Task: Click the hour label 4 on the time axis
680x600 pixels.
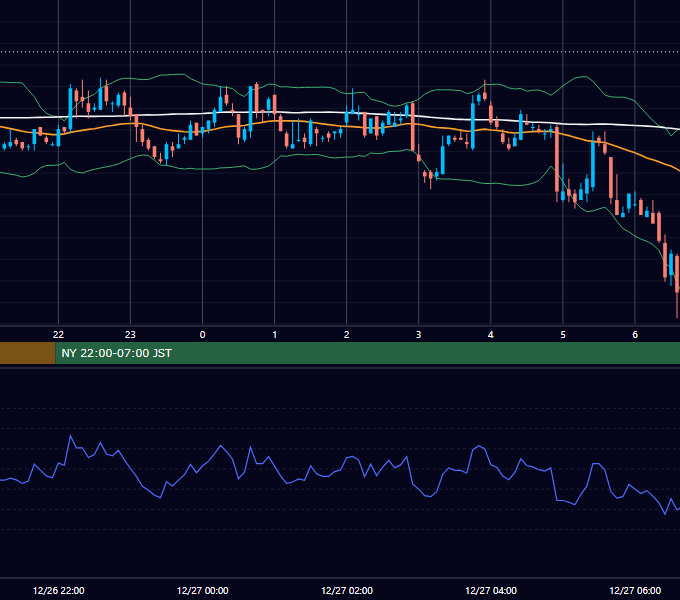Action: tap(490, 334)
